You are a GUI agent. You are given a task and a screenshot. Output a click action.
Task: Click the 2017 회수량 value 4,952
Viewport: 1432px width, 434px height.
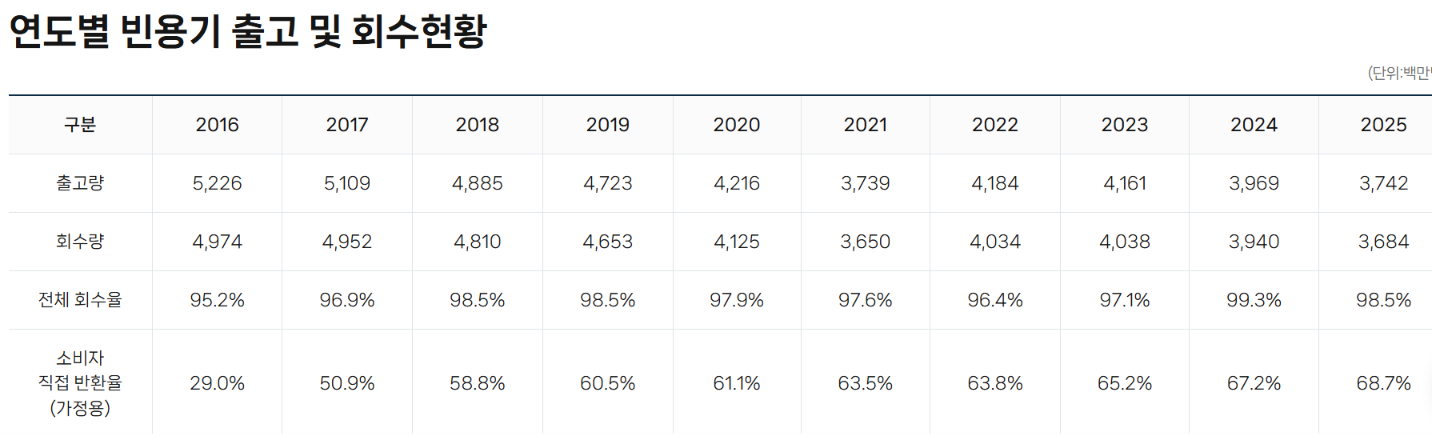[x=347, y=242]
